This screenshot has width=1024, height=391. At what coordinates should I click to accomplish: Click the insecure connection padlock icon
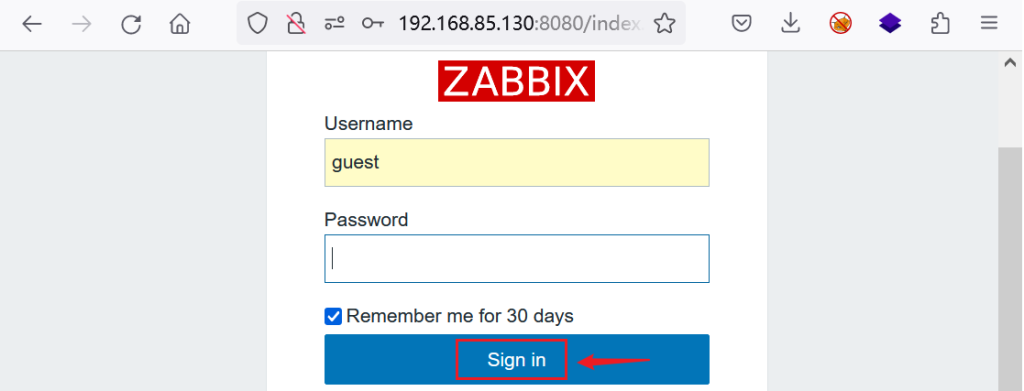coord(296,25)
